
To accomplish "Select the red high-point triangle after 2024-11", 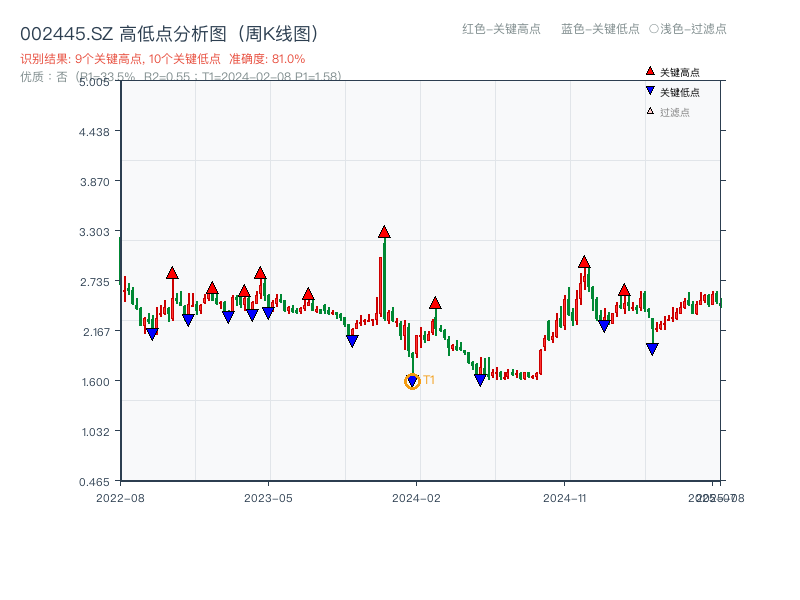I will pos(584,262).
